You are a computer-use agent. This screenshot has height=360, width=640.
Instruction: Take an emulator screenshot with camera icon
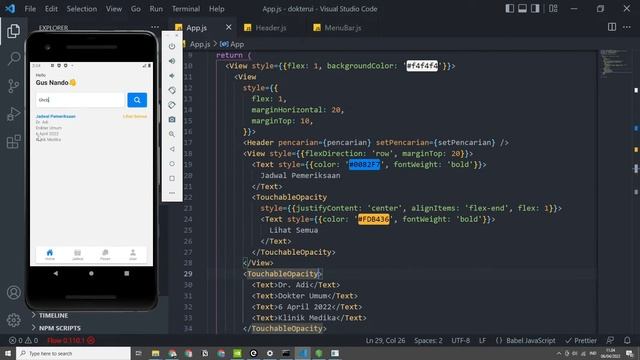[172, 120]
